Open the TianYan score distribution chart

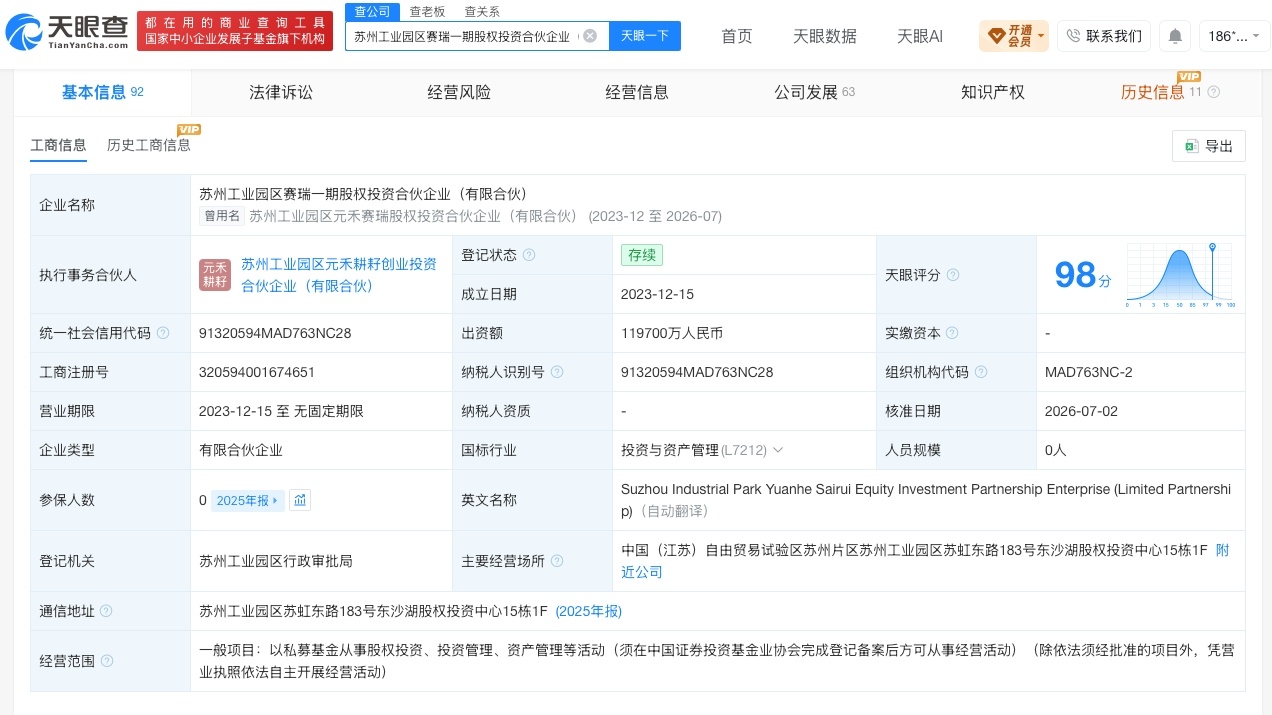point(1181,275)
